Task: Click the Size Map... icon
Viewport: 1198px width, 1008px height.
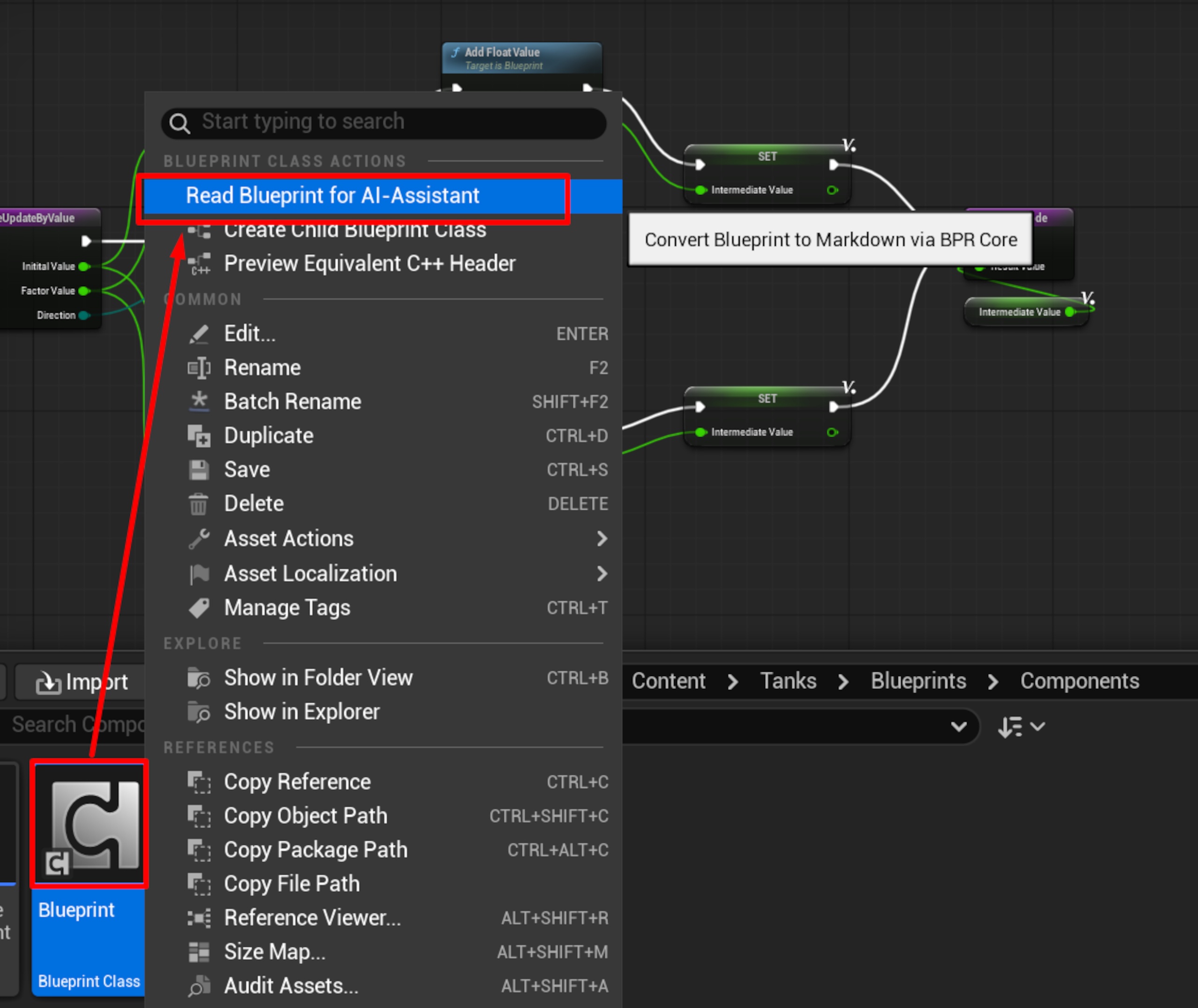Action: 199,952
